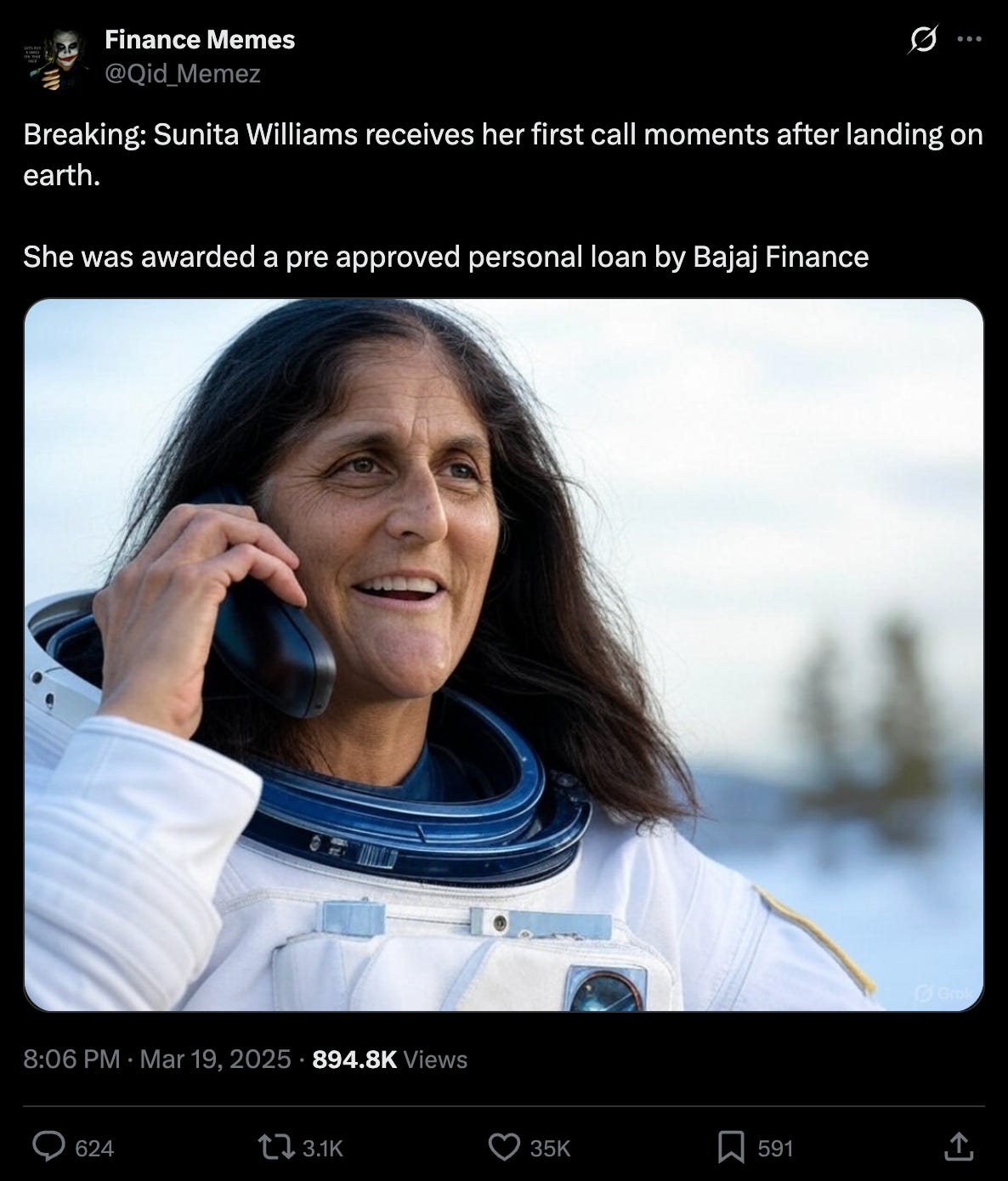This screenshot has height=1181, width=1008.
Task: Open the @Qid_Memez handle link
Action: [x=183, y=74]
